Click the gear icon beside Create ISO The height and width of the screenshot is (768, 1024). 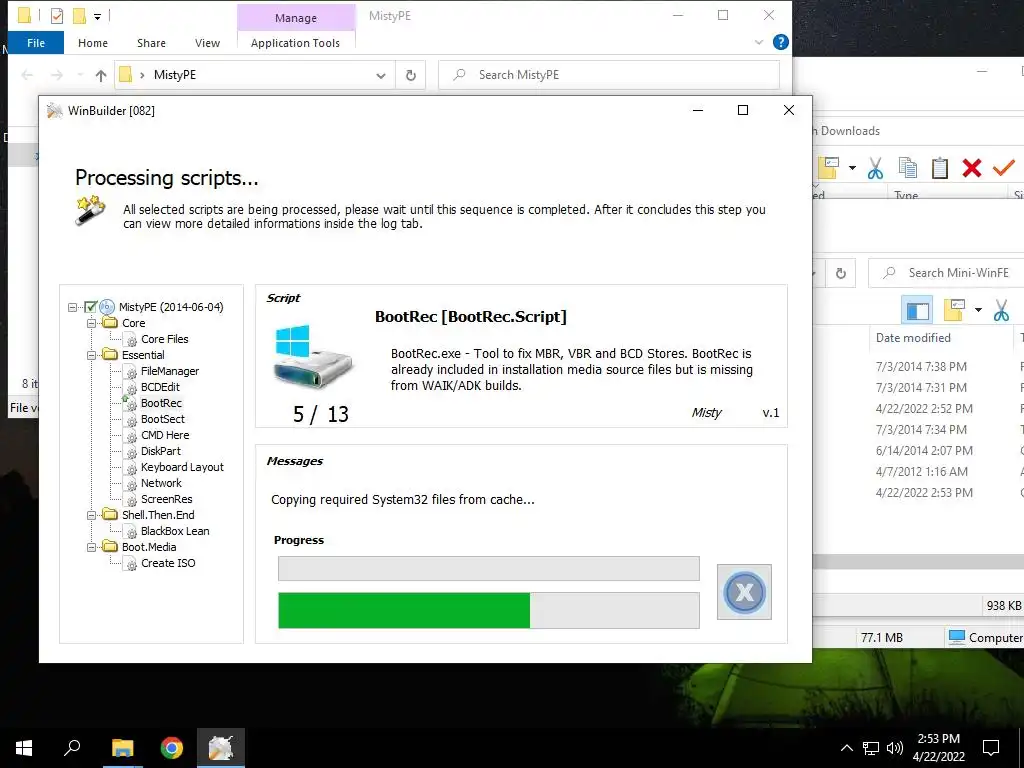(131, 564)
